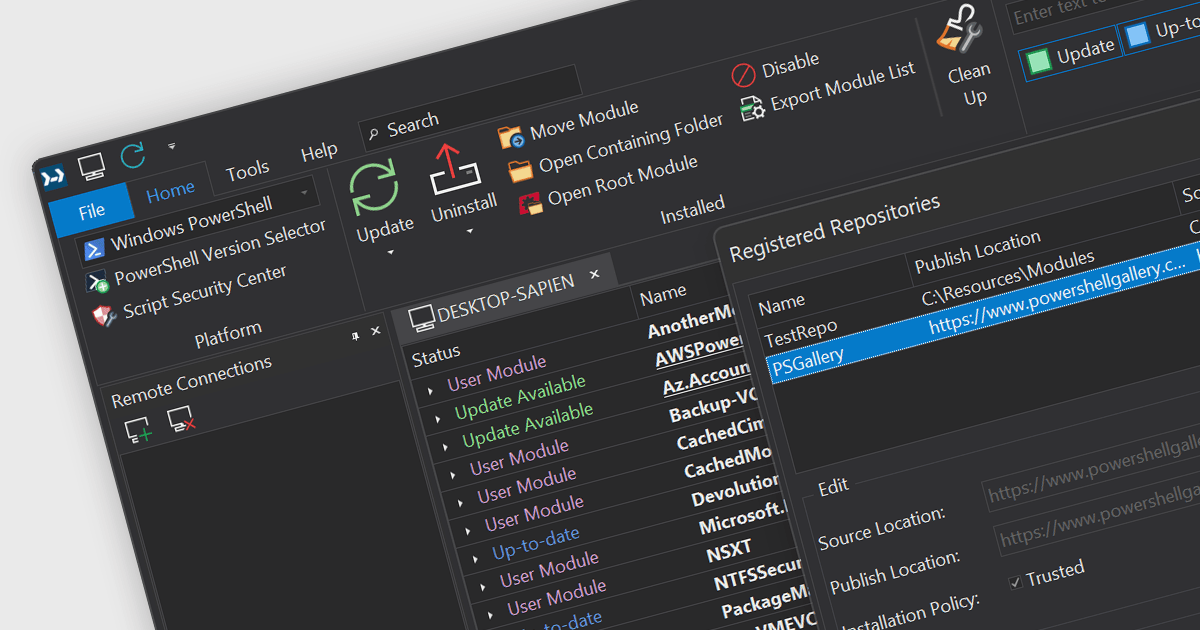Click into the Search field

pos(470,107)
